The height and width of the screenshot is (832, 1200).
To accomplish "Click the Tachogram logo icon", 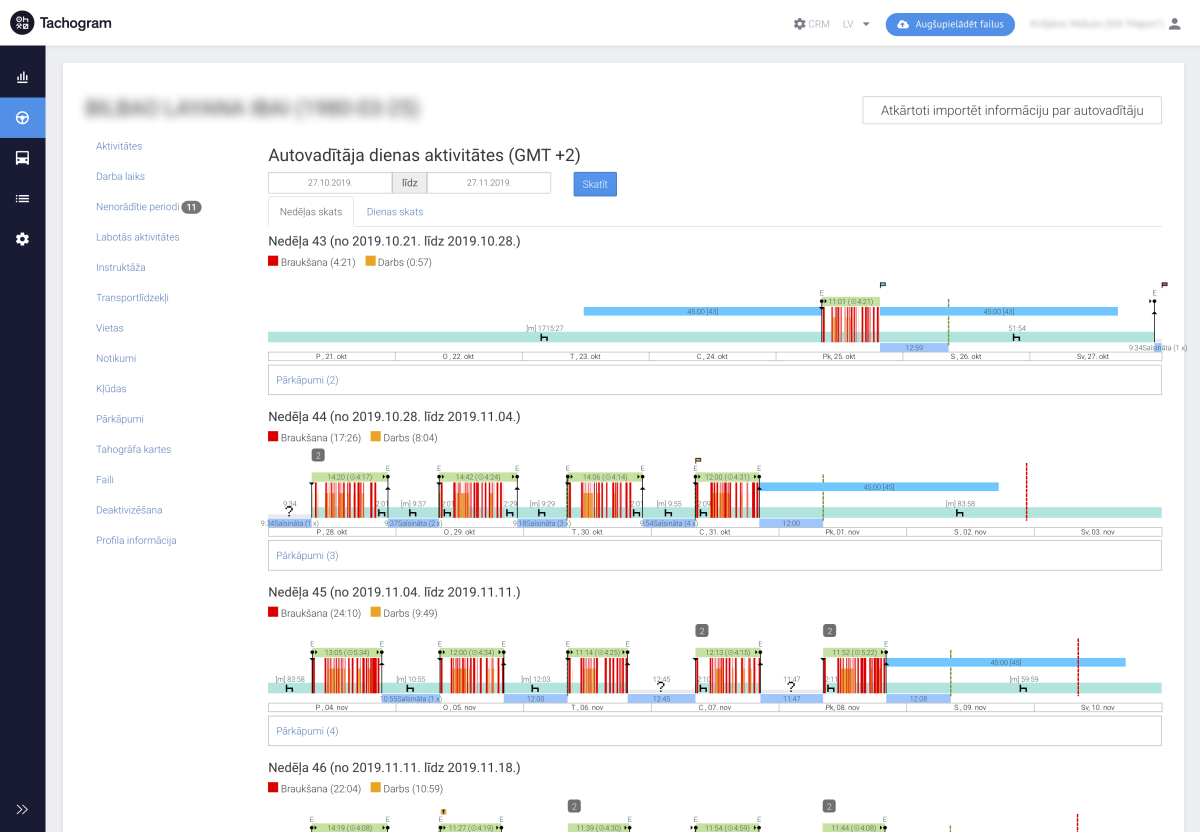I will [22, 23].
